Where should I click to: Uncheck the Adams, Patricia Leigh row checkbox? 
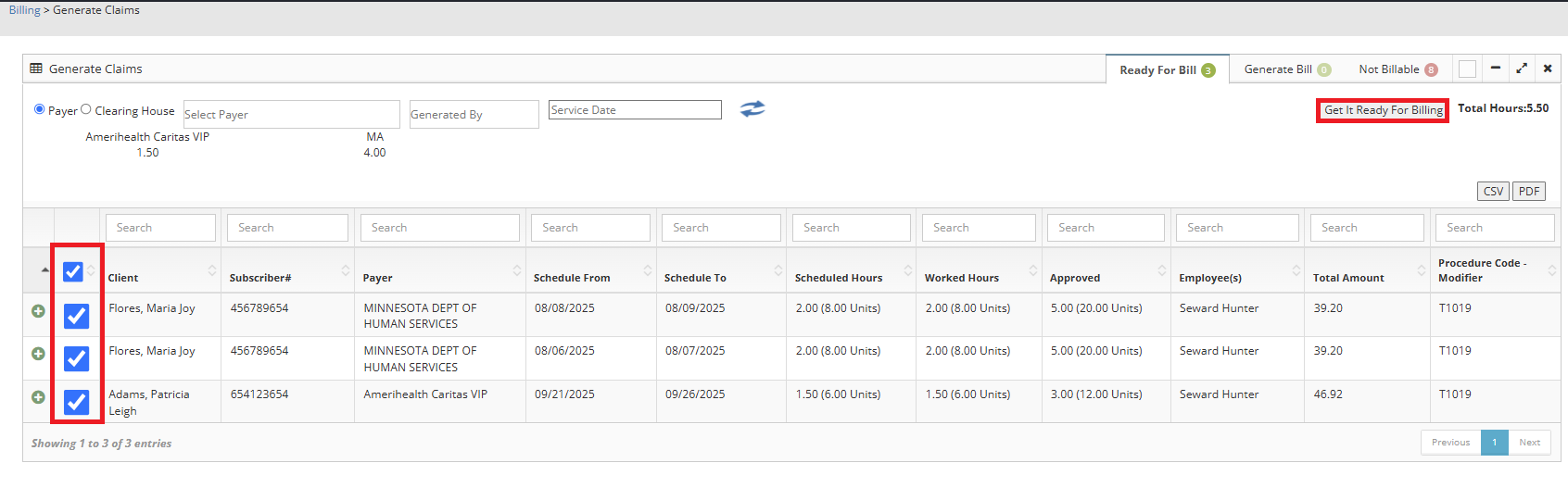tap(76, 402)
